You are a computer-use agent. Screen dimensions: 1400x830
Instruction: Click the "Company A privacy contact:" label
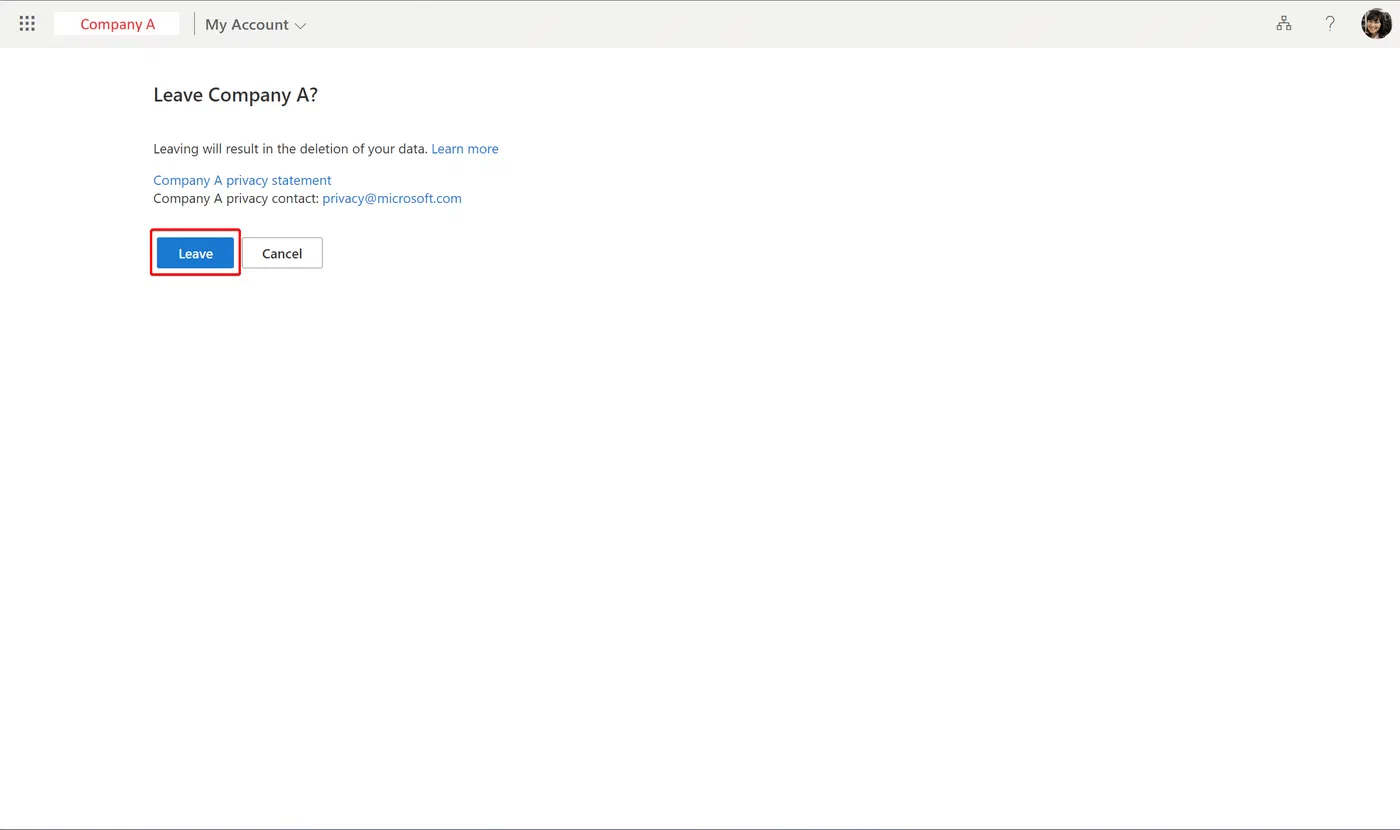(x=236, y=199)
